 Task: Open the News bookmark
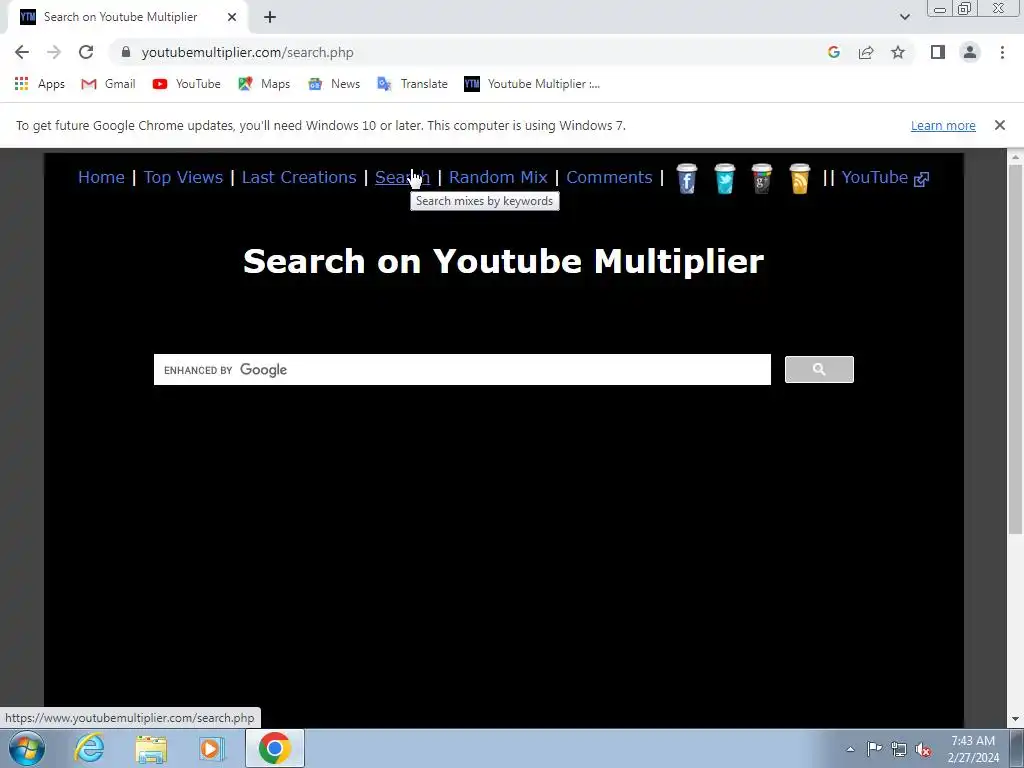334,84
